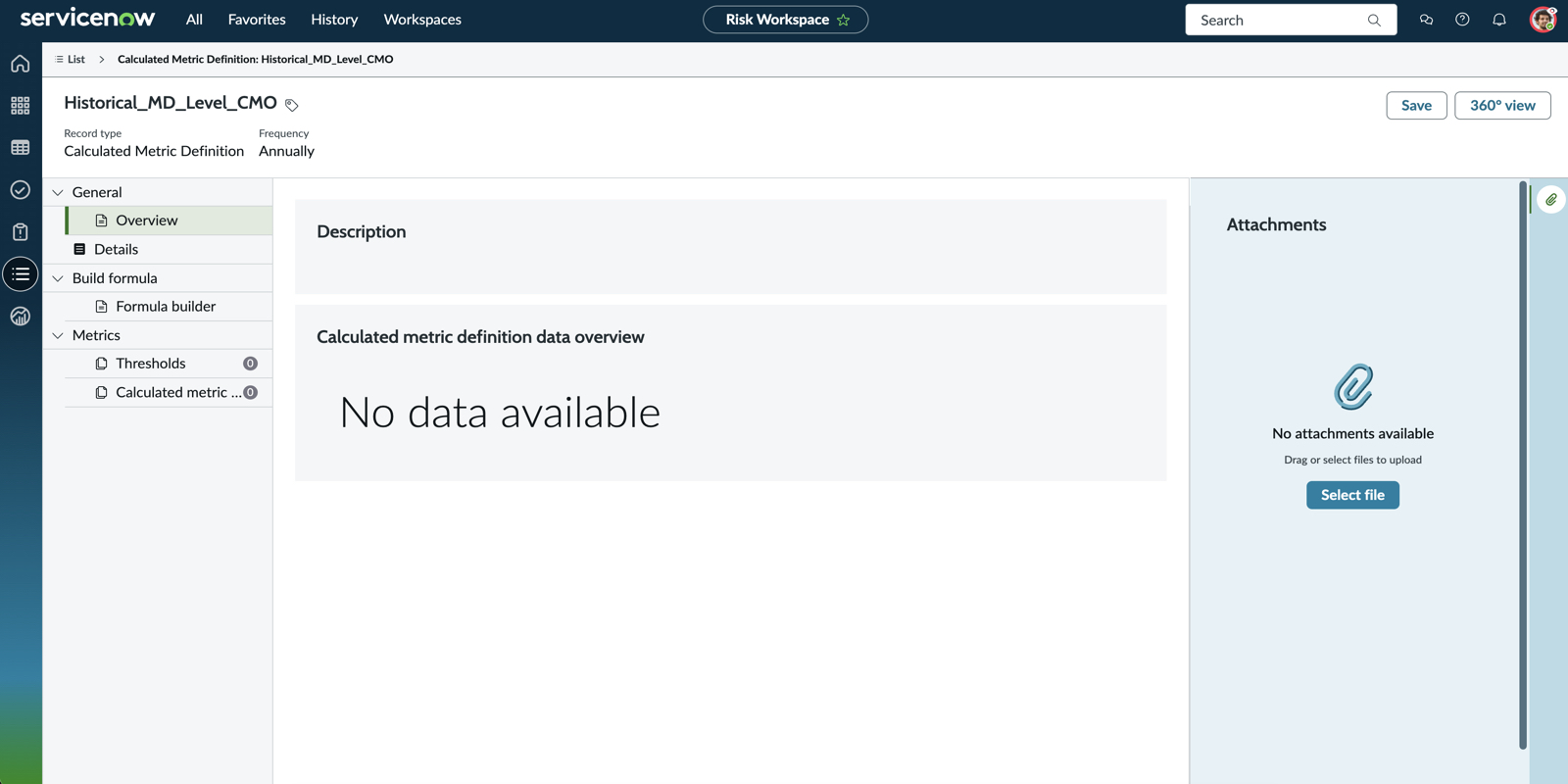The height and width of the screenshot is (784, 1568).
Task: Open the dashboard gauge icon in sidebar
Action: pos(20,317)
